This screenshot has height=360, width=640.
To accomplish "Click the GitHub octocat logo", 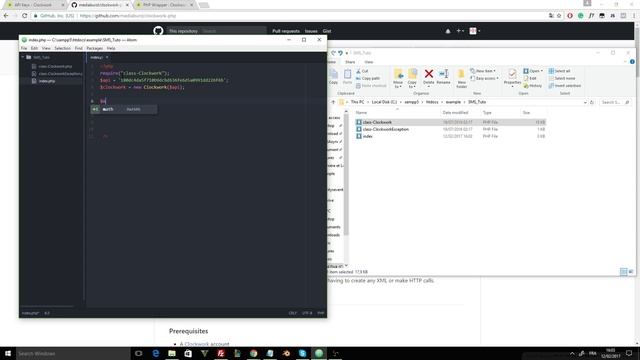I will [158, 31].
